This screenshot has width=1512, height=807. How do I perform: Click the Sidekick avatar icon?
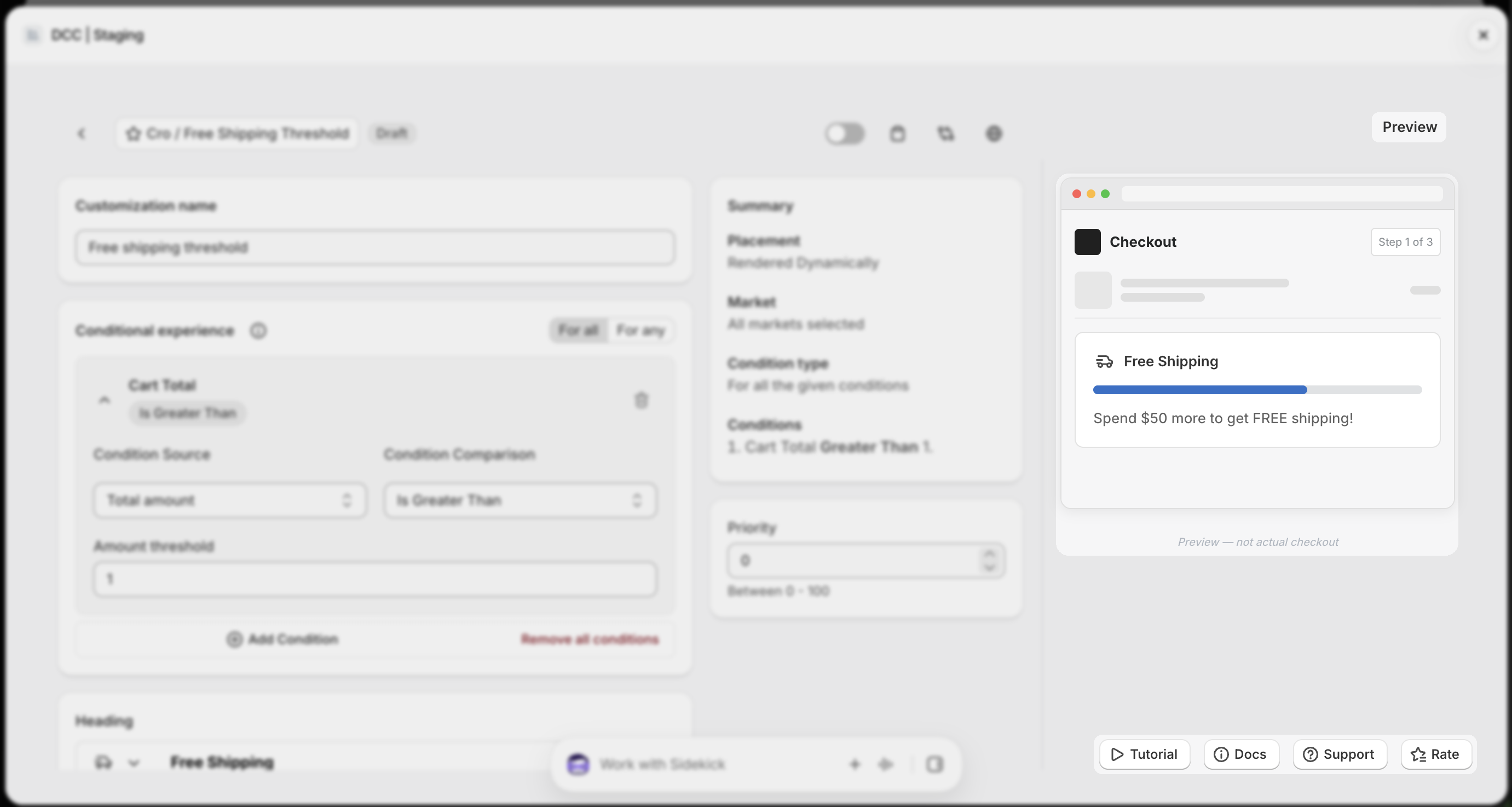pyautogui.click(x=578, y=764)
